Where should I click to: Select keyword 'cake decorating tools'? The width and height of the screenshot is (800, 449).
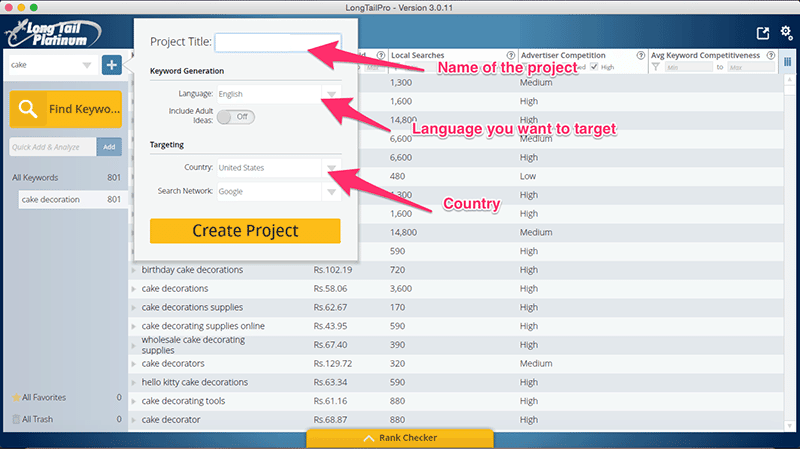pyautogui.click(x=183, y=401)
